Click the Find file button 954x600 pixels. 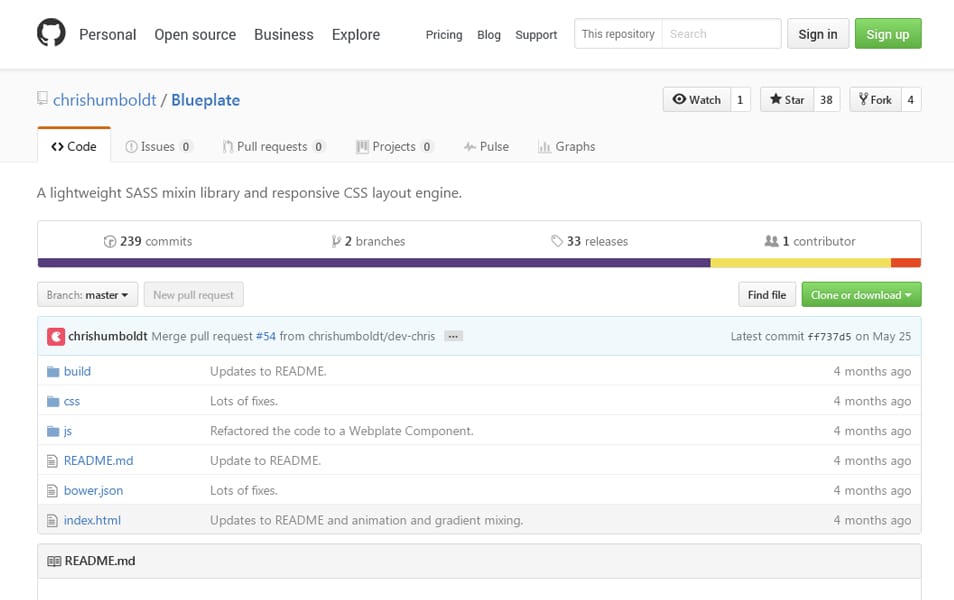pyautogui.click(x=767, y=295)
